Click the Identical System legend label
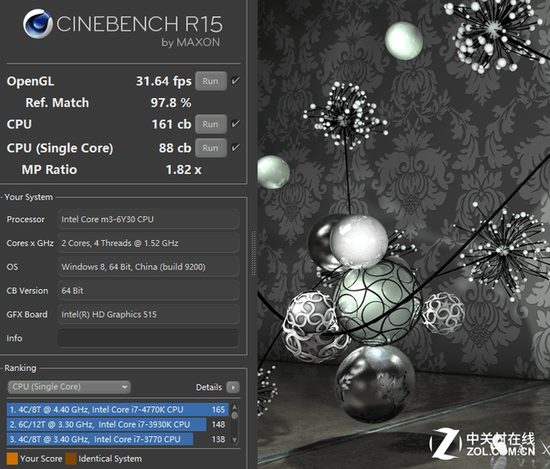Image resolution: width=550 pixels, height=469 pixels. click(110, 459)
